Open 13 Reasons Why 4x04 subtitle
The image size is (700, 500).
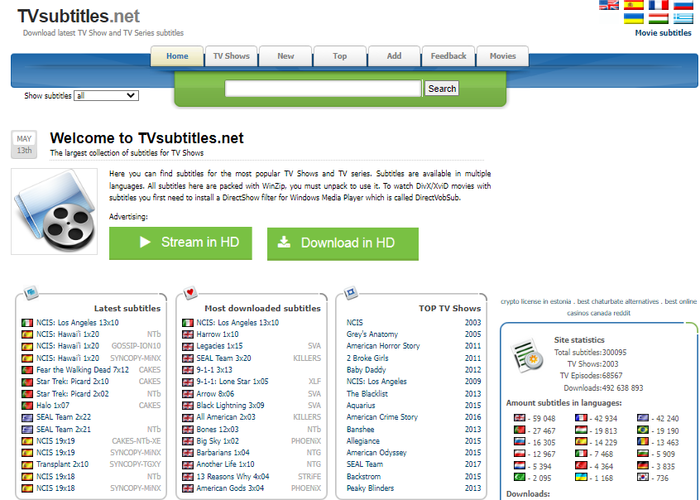tap(233, 476)
